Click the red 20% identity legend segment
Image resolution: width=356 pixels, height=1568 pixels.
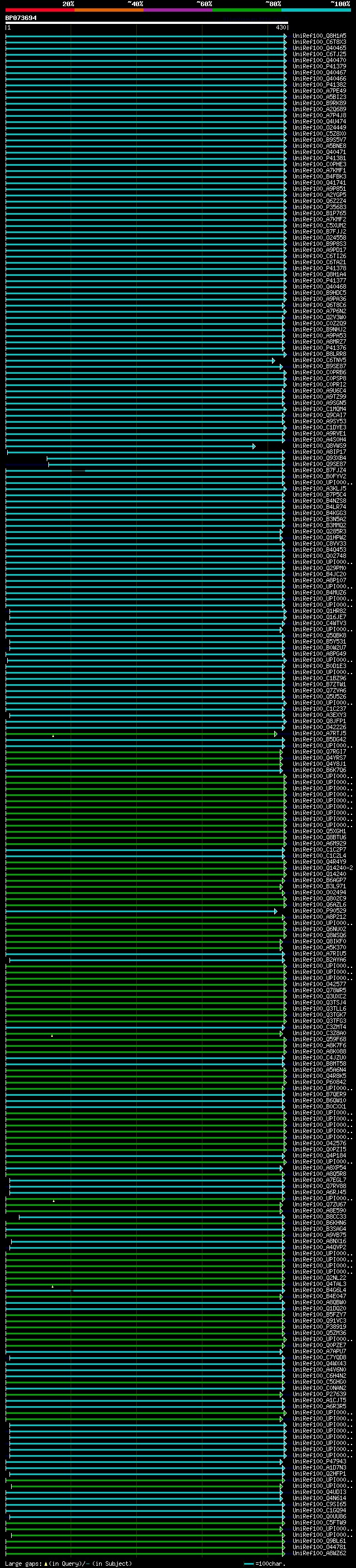click(x=39, y=10)
